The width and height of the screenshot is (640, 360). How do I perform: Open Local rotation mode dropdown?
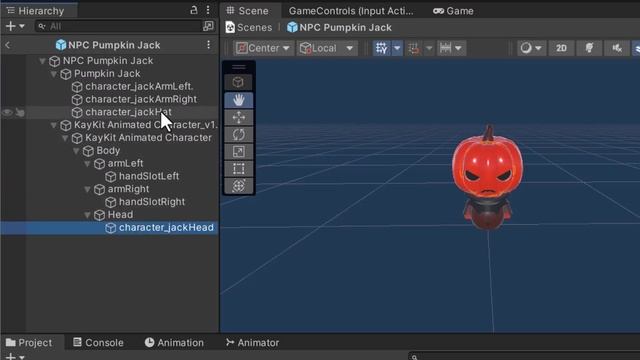327,48
